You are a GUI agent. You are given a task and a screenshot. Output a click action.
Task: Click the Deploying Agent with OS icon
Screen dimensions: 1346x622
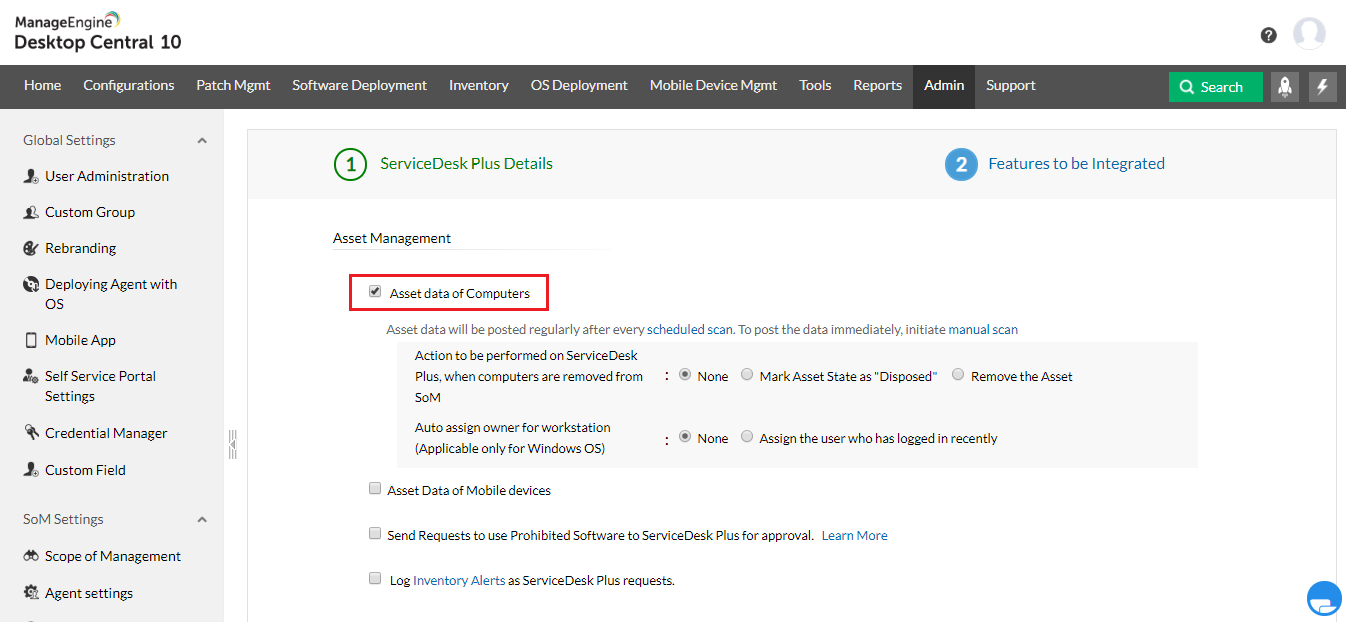click(31, 284)
